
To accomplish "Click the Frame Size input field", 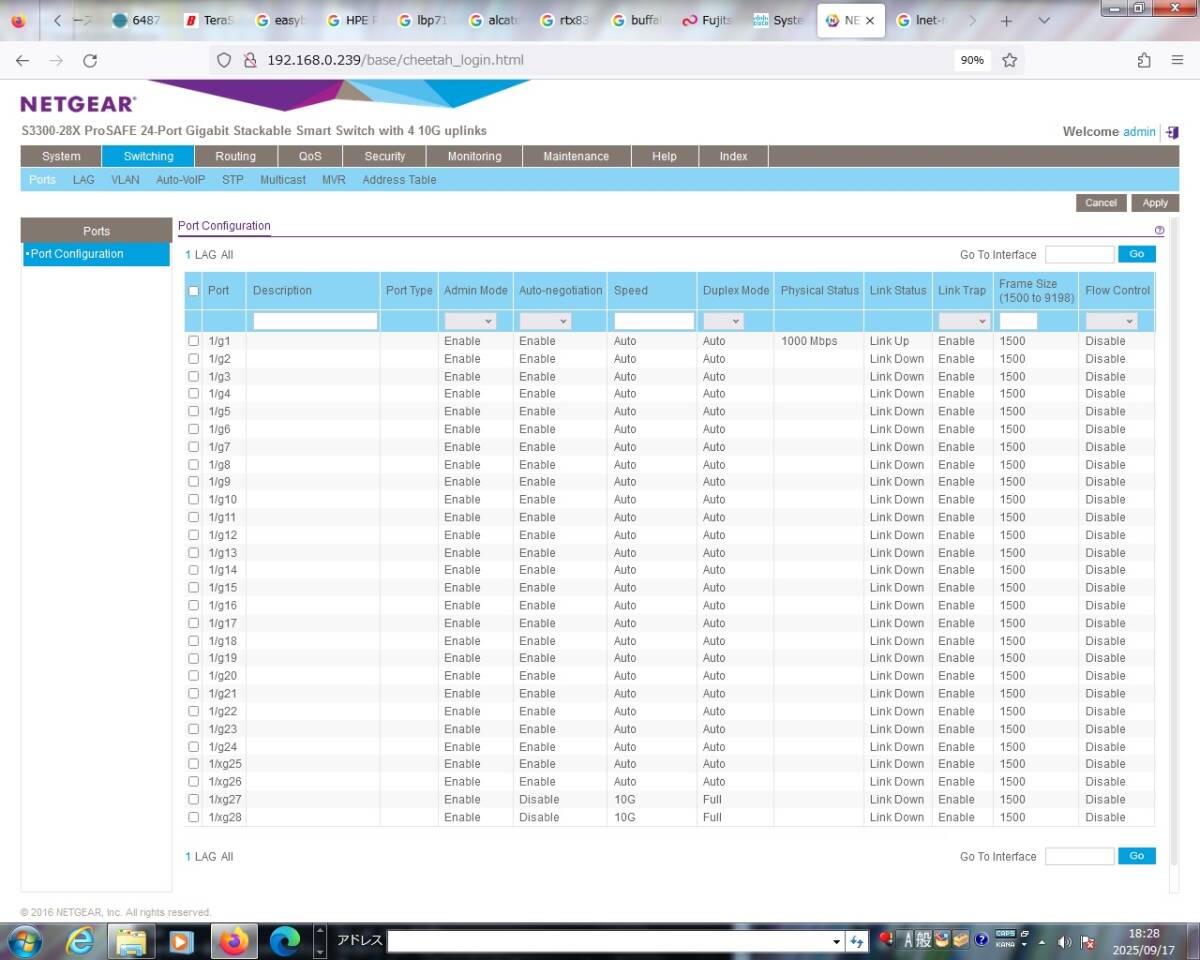I will pyautogui.click(x=1018, y=321).
